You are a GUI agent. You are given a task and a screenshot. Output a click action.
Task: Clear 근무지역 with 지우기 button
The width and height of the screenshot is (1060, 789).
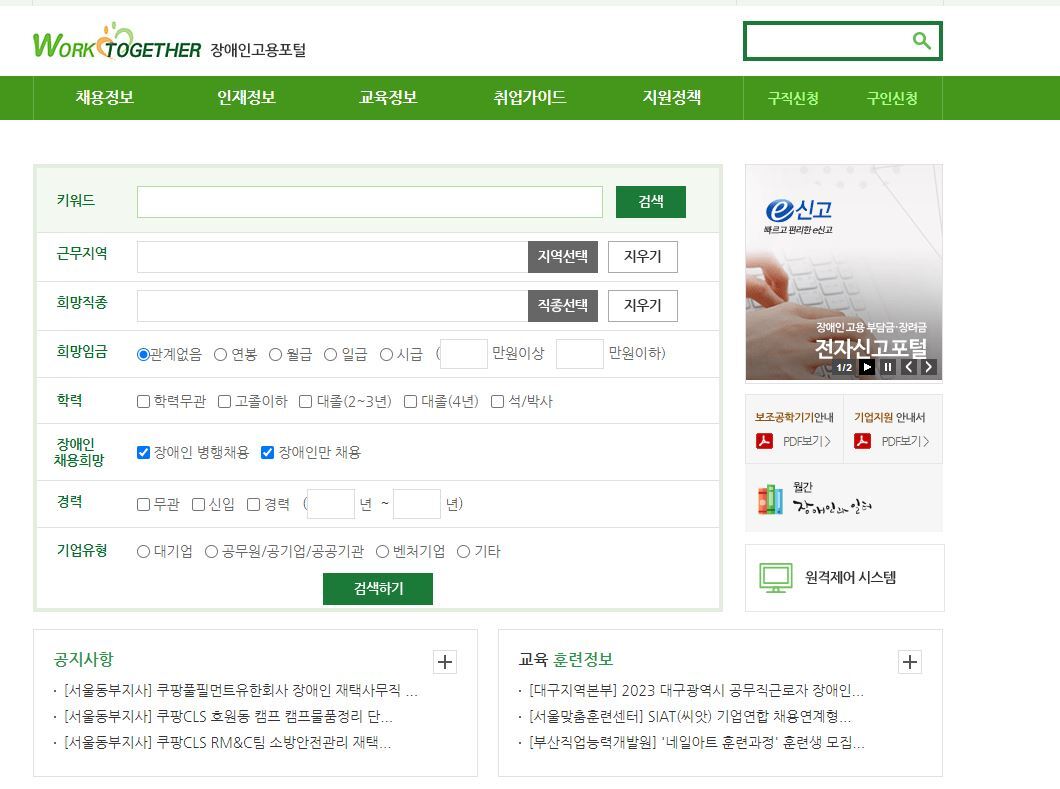tap(643, 257)
